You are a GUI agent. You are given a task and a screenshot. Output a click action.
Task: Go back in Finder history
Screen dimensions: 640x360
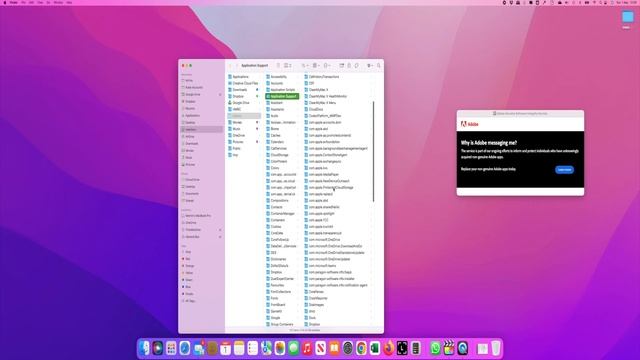coord(230,65)
